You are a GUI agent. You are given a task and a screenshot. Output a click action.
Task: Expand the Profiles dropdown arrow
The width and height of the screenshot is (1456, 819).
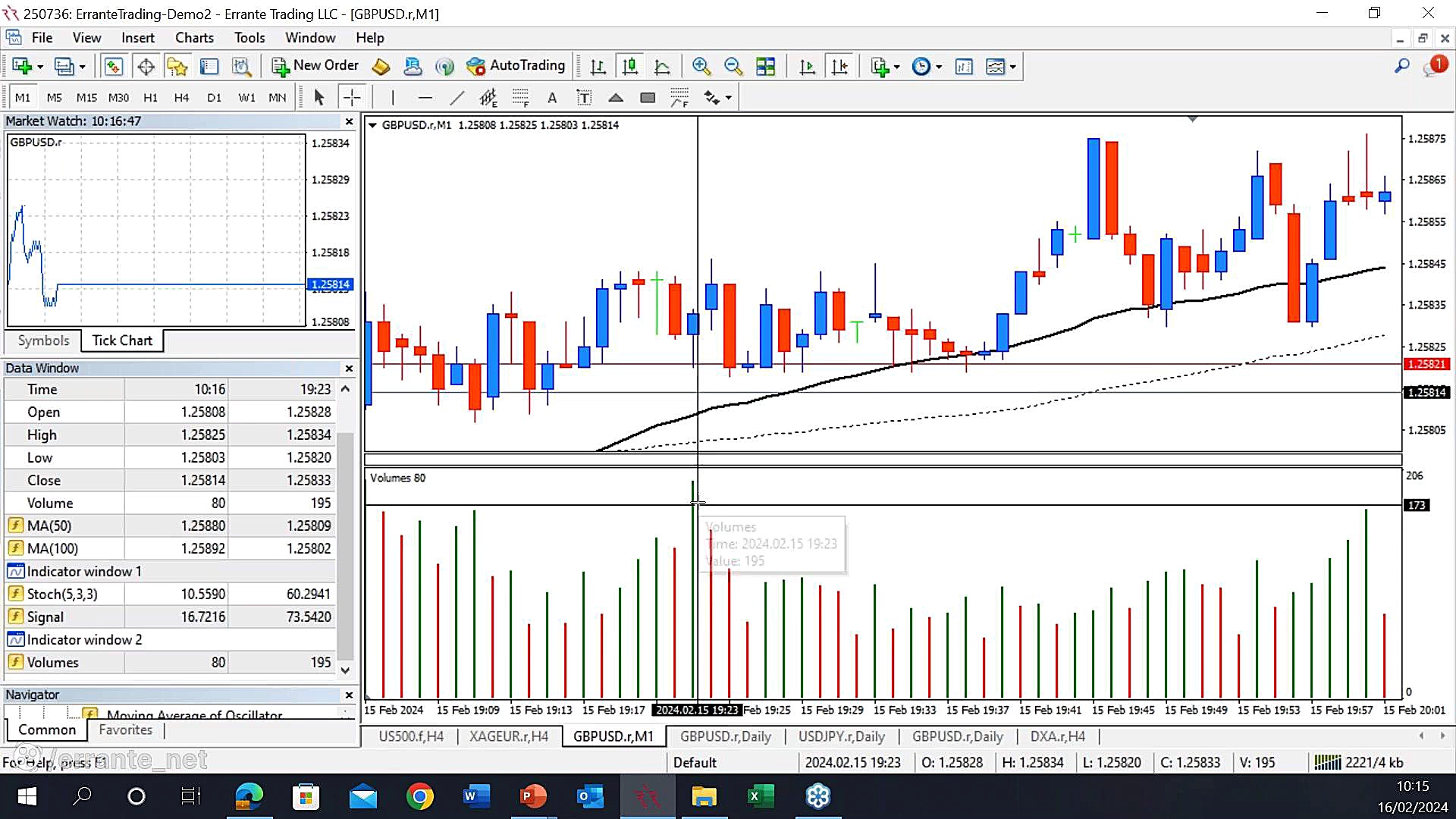coord(83,67)
